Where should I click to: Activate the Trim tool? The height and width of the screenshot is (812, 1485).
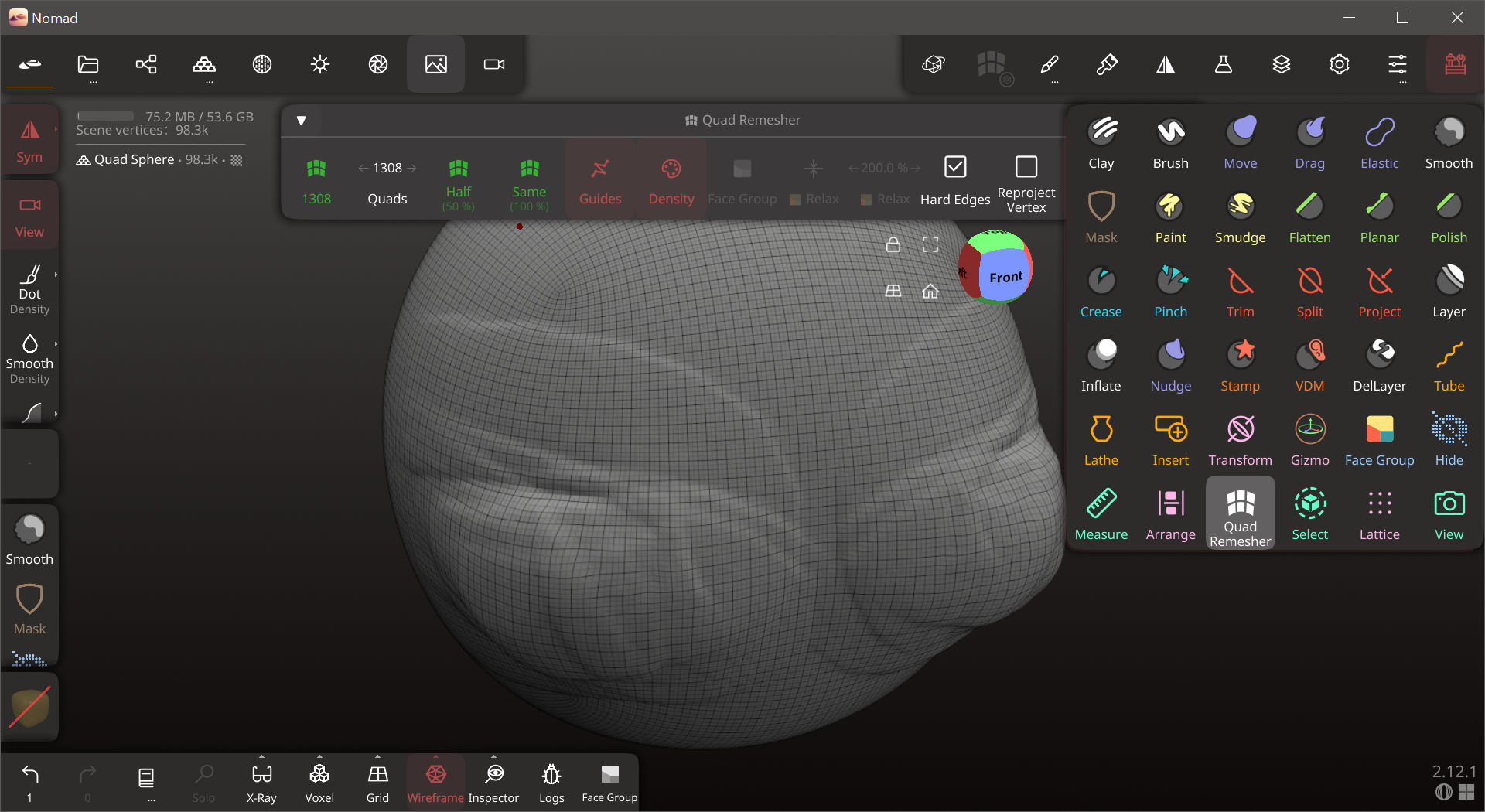(1241, 292)
